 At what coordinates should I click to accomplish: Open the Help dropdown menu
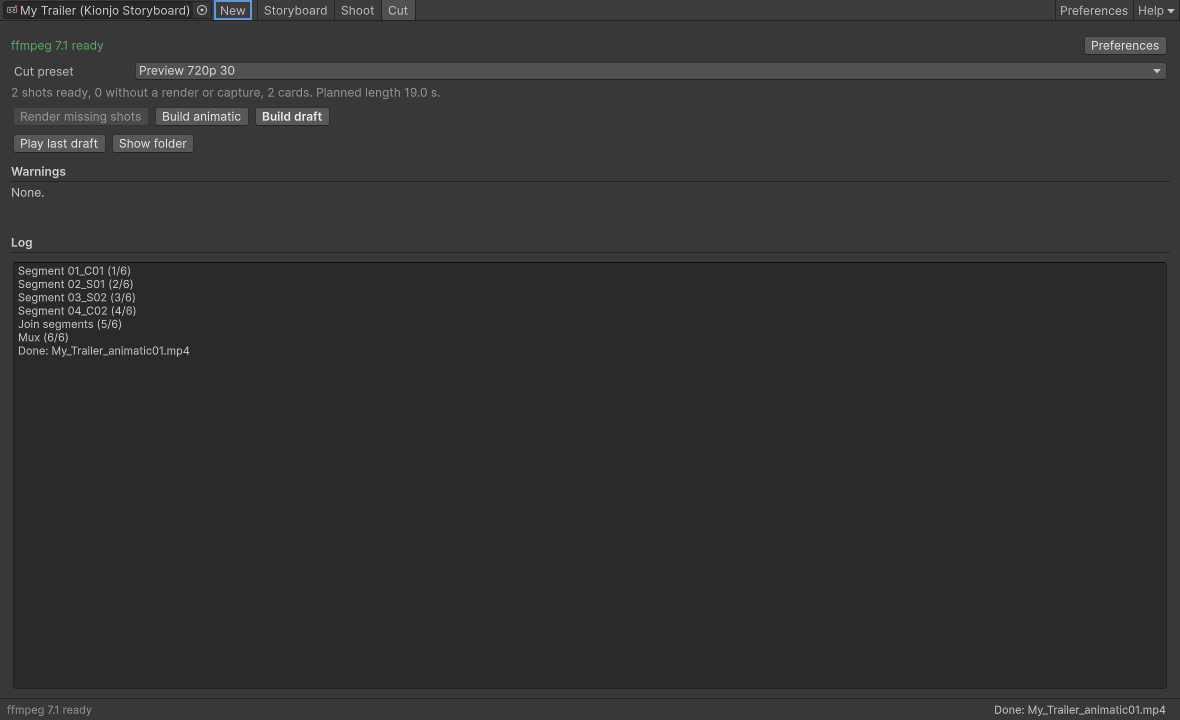(1156, 11)
